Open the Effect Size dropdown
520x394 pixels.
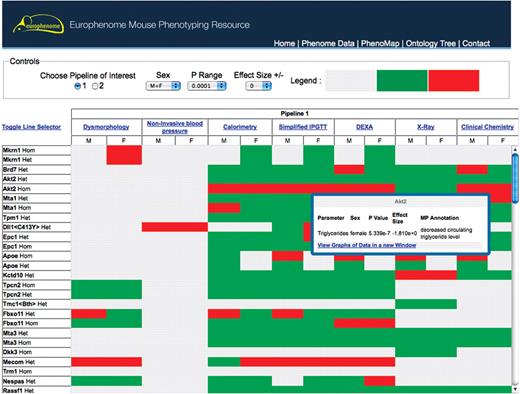[258, 86]
